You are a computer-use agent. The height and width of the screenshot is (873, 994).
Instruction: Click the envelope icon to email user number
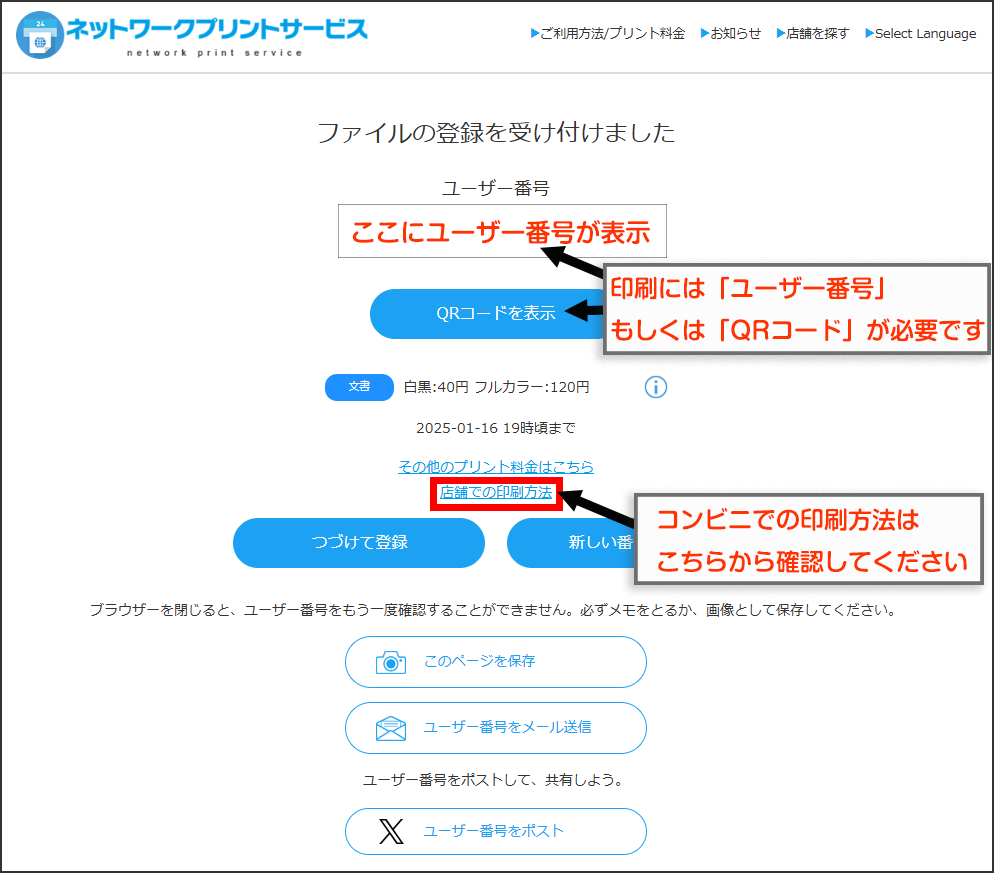click(391, 728)
